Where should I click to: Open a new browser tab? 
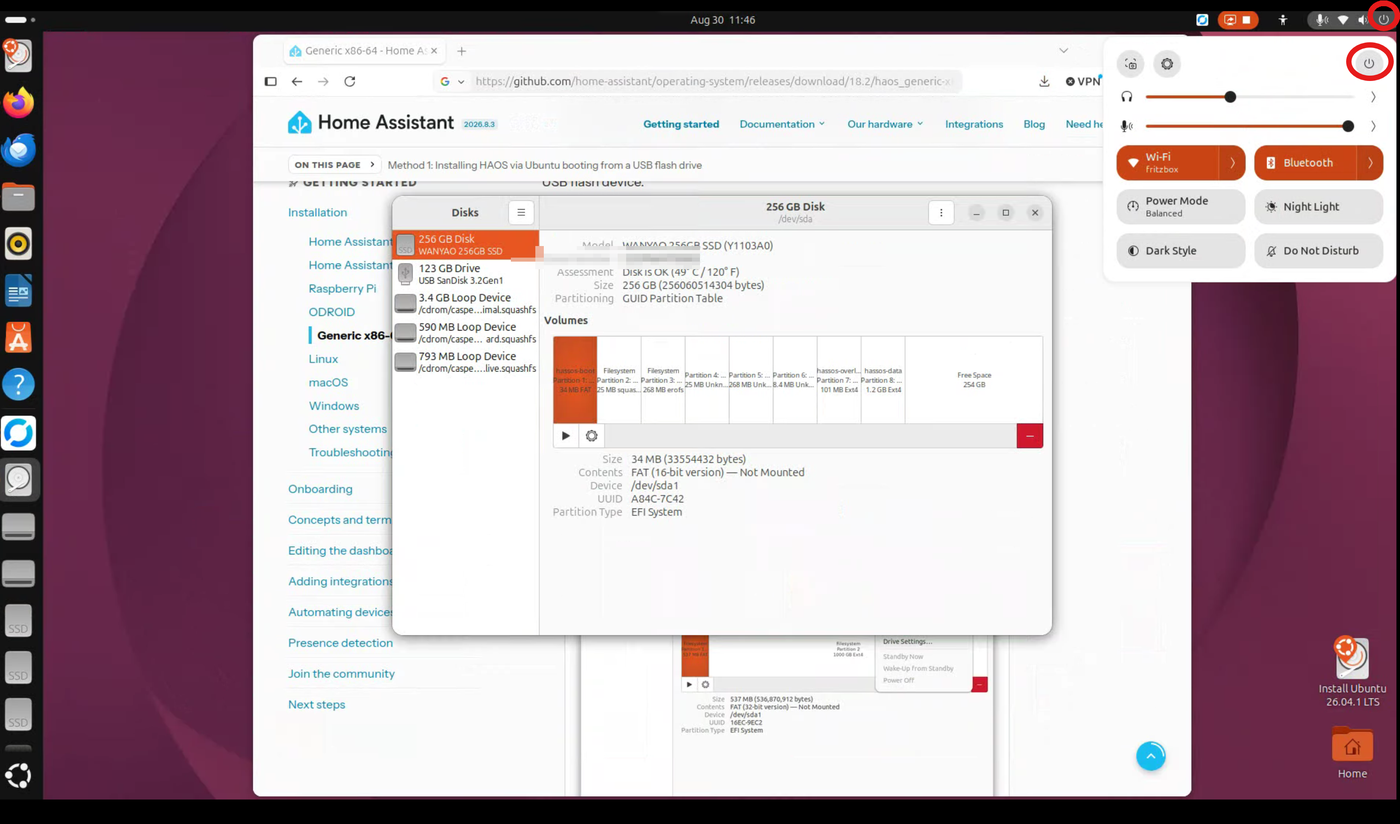[x=462, y=51]
